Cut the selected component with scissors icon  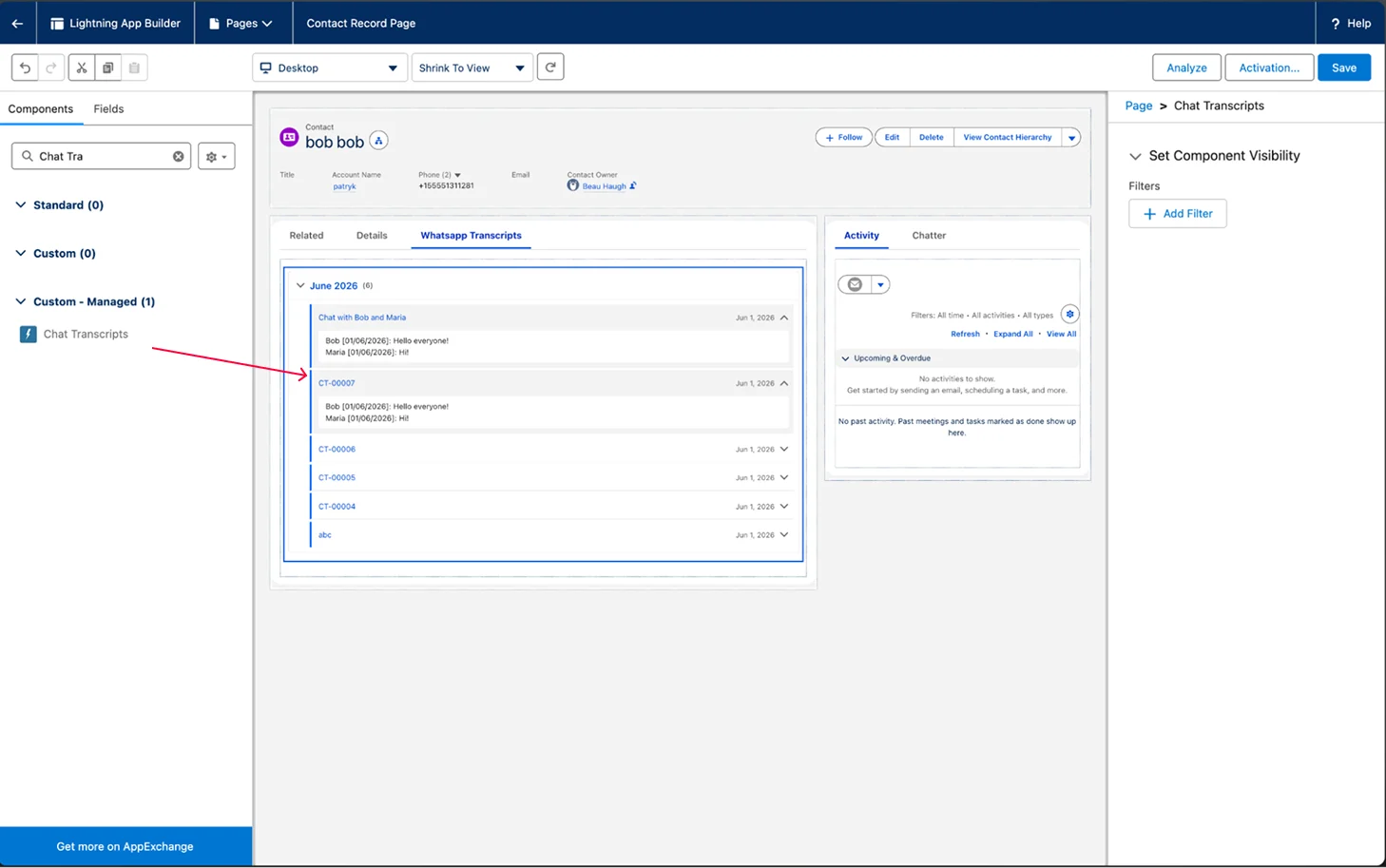(82, 68)
